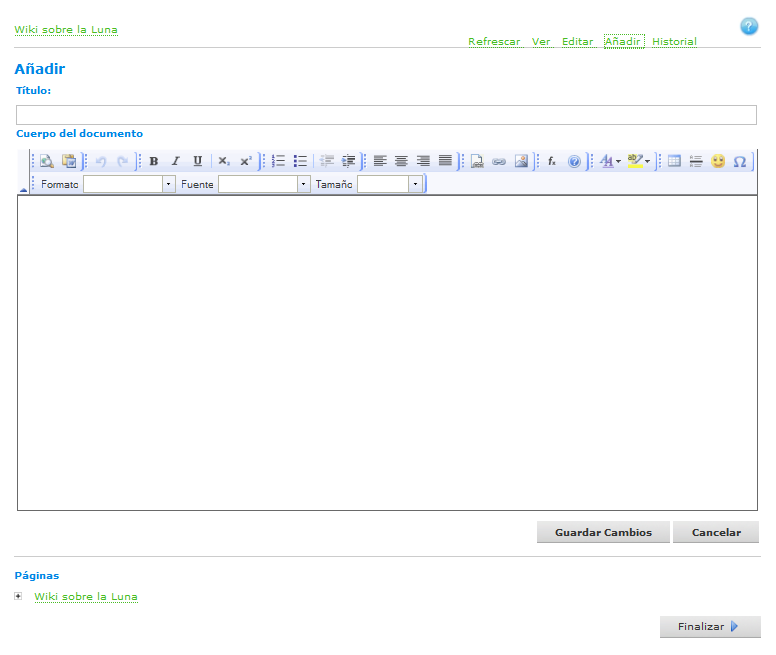Click the insert document link icon
The width and height of the screenshot is (776, 655).
click(477, 161)
